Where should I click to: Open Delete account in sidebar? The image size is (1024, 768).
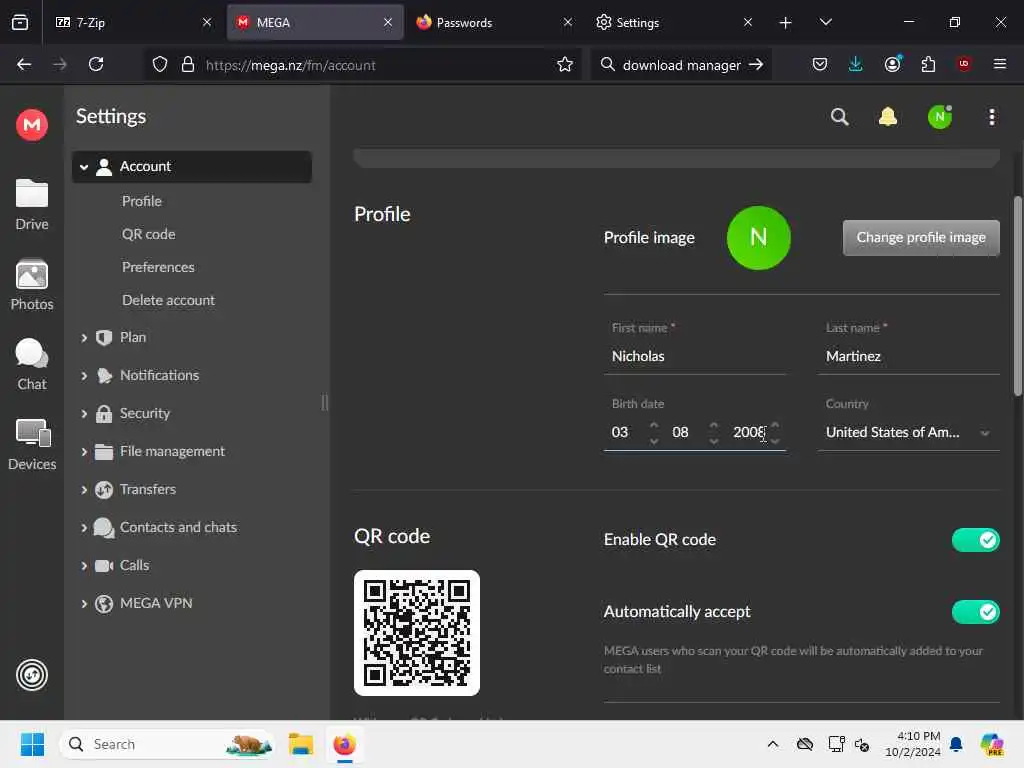[168, 300]
